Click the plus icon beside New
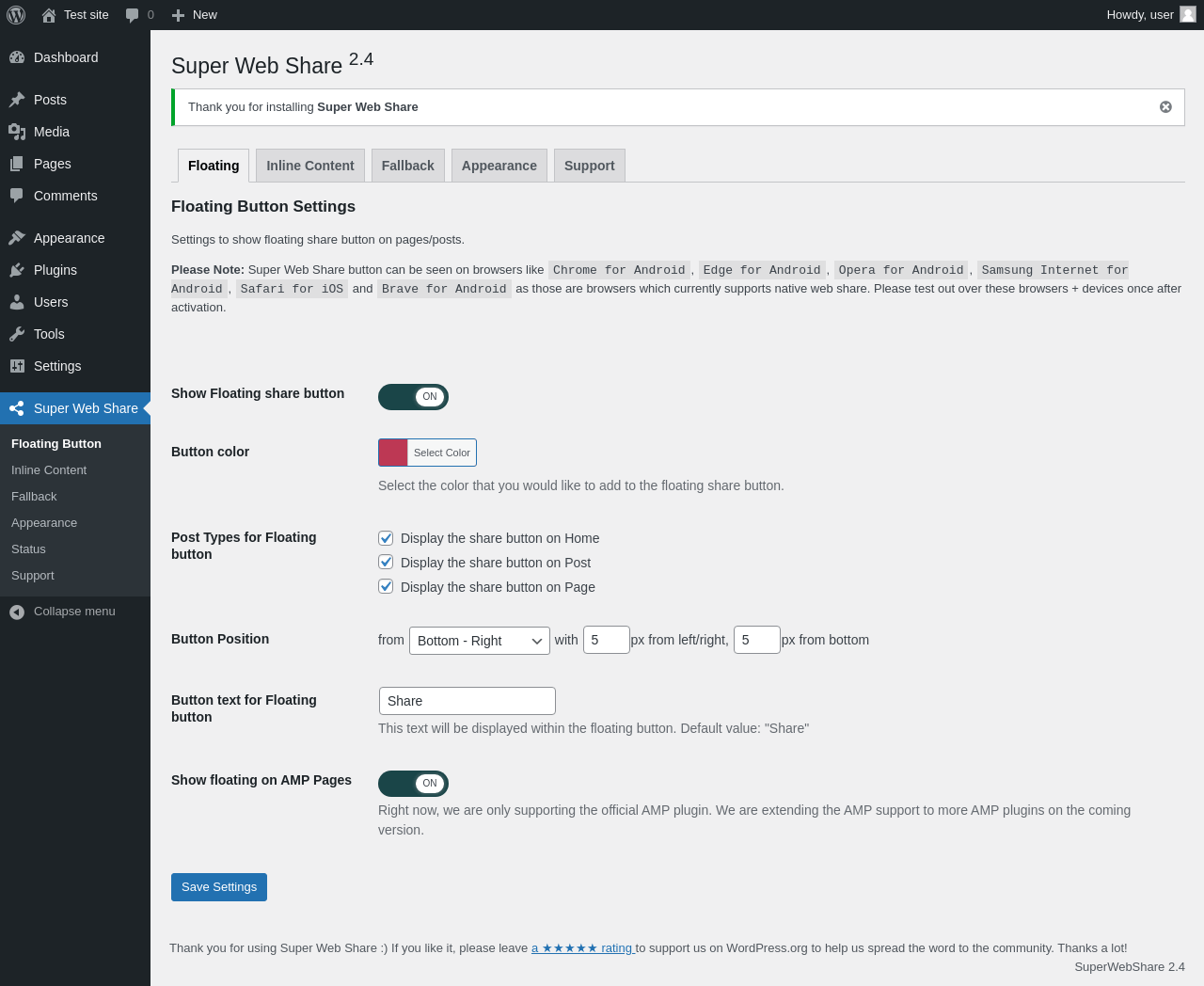The image size is (1204, 986). point(178,15)
